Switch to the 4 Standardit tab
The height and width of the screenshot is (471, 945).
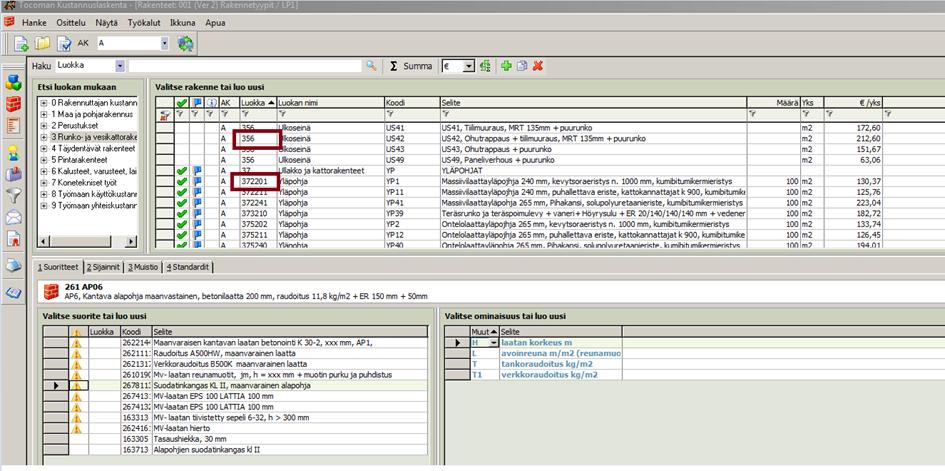187,266
